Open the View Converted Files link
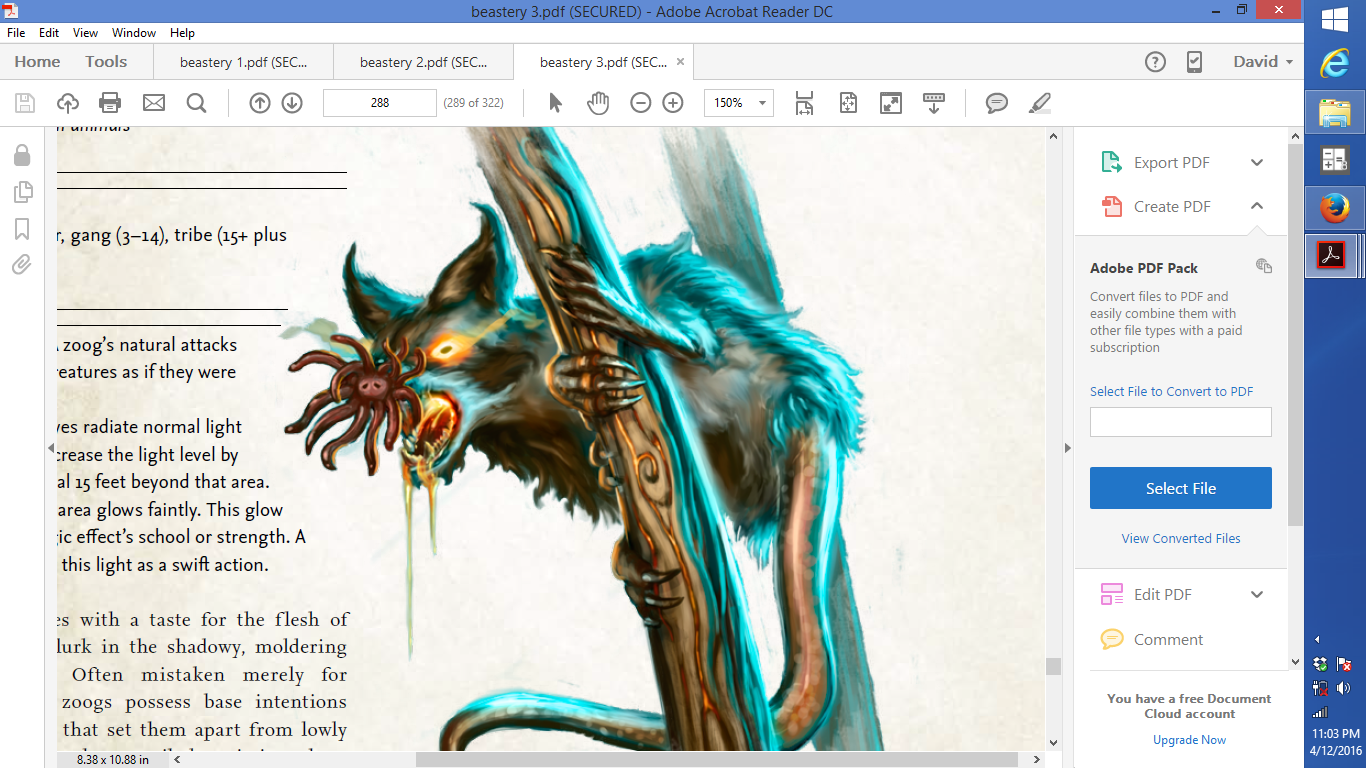The height and width of the screenshot is (768, 1366). (1180, 538)
